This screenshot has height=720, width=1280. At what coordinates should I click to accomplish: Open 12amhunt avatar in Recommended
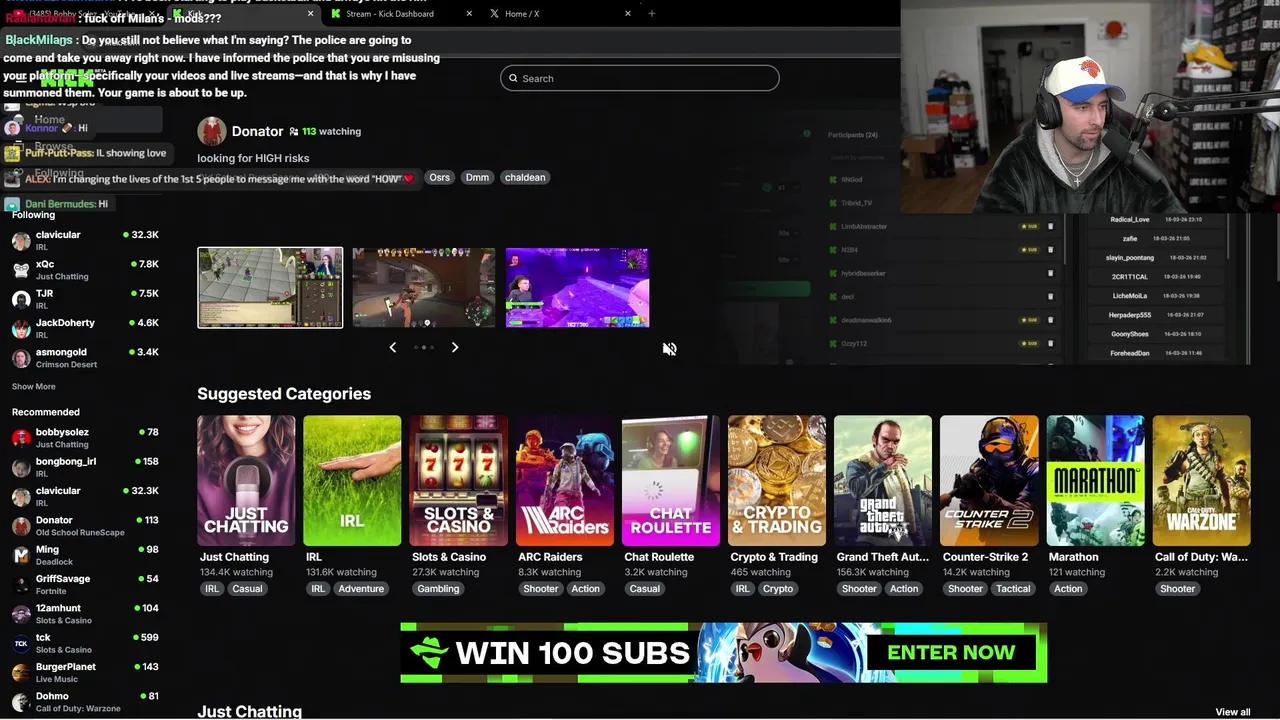pyautogui.click(x=20, y=614)
